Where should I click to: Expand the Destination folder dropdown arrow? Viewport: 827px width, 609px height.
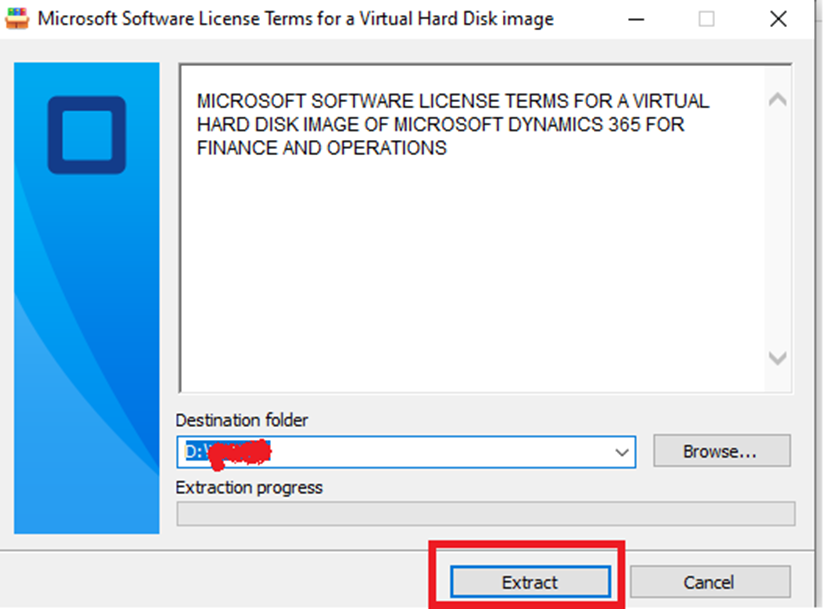pos(622,452)
